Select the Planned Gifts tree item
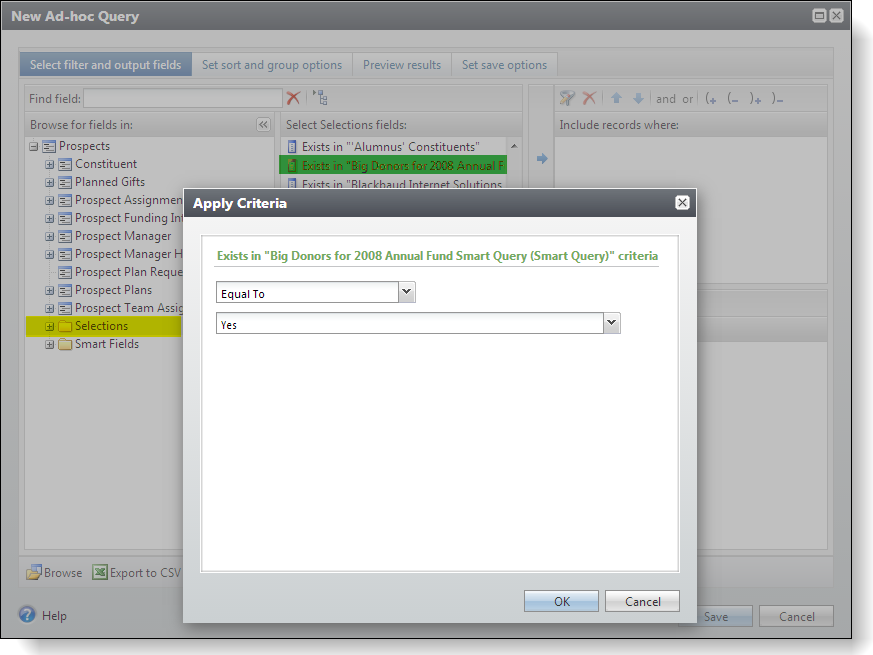The width and height of the screenshot is (873, 655). pos(109,182)
